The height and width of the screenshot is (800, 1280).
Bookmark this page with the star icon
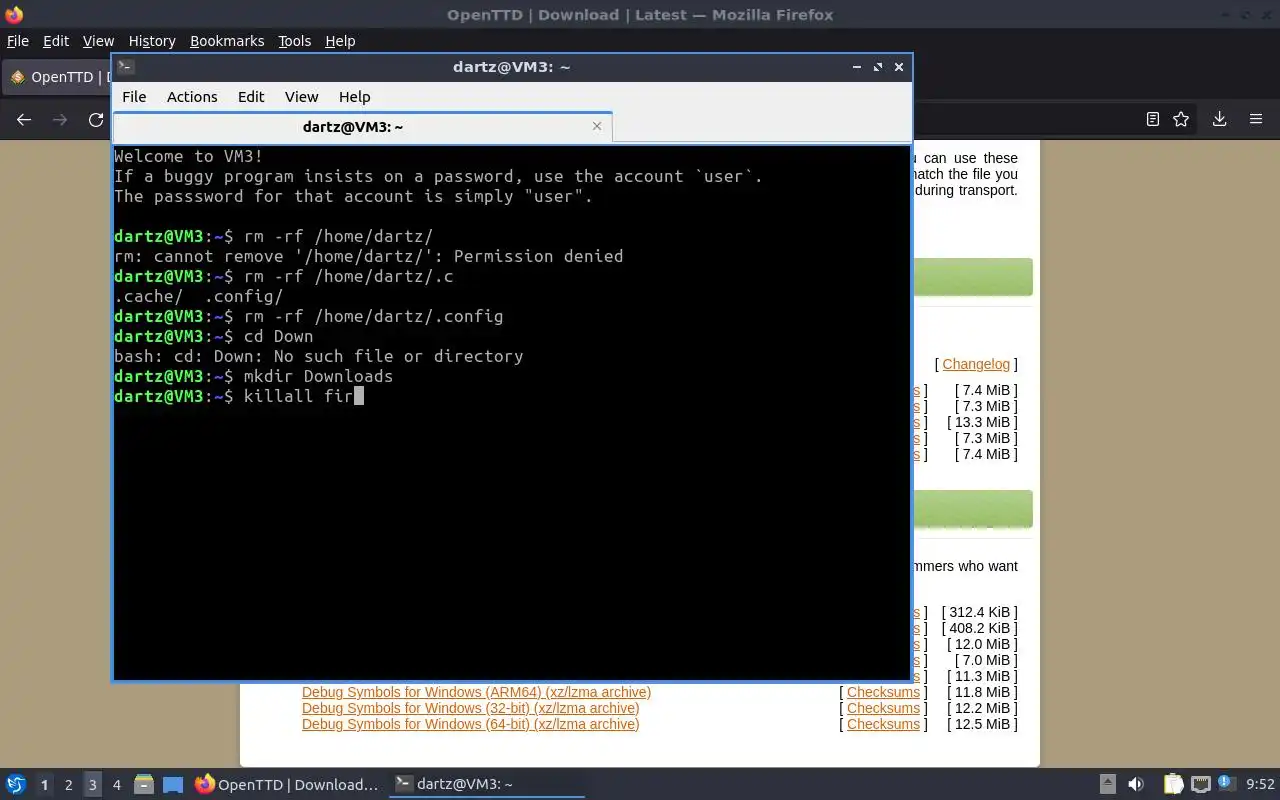[1181, 119]
